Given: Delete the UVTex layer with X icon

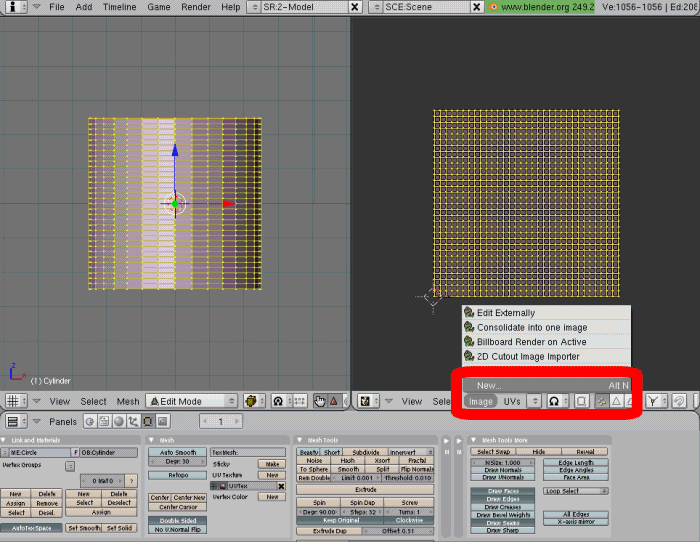Looking at the screenshot, I should coord(280,485).
